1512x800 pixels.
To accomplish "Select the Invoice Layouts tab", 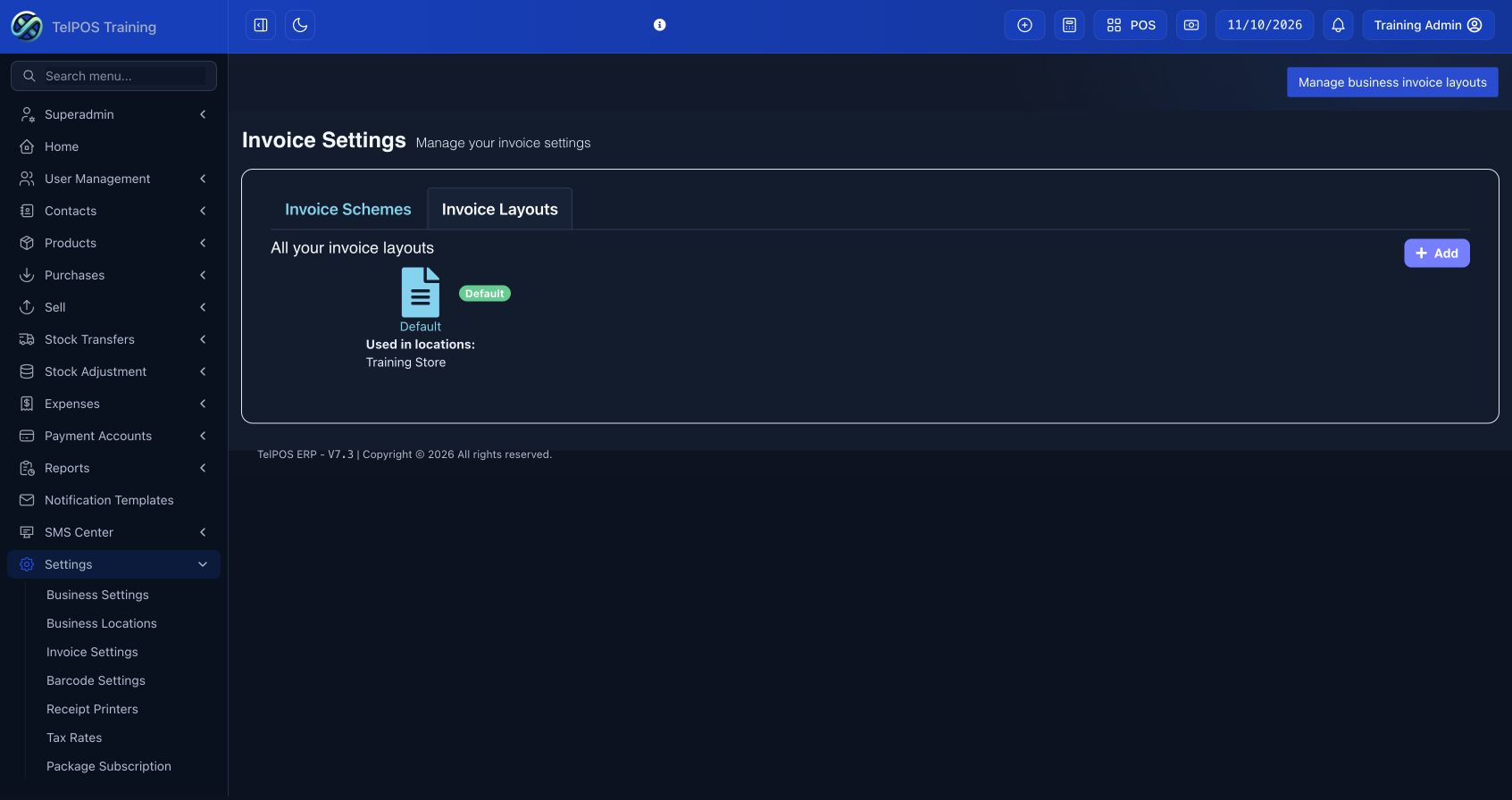I will [500, 209].
